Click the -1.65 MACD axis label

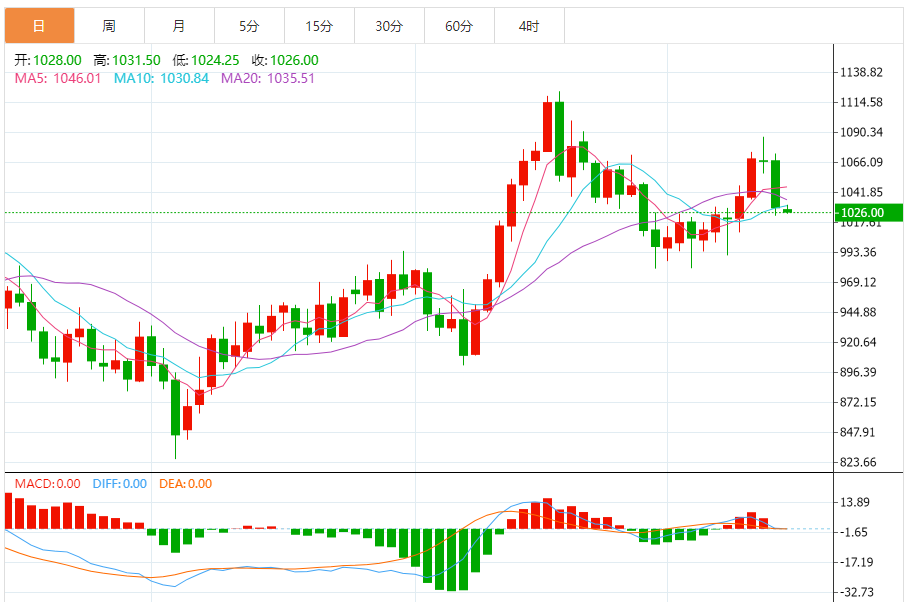(x=853, y=532)
